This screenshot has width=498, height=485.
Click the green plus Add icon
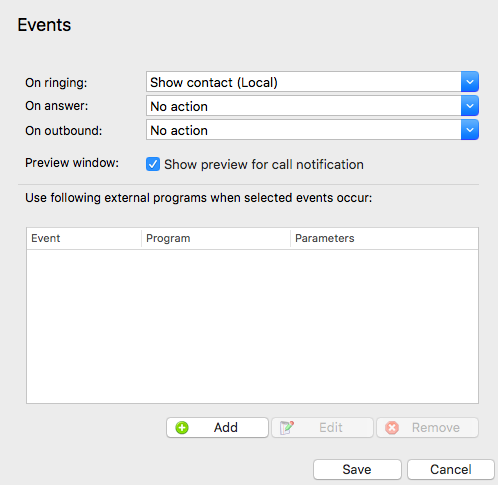point(182,428)
